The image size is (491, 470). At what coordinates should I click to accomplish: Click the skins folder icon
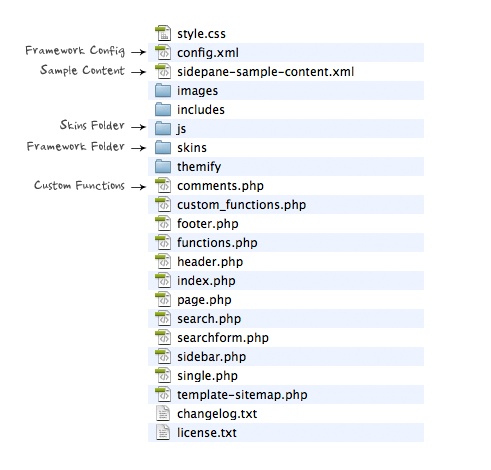pyautogui.click(x=163, y=147)
